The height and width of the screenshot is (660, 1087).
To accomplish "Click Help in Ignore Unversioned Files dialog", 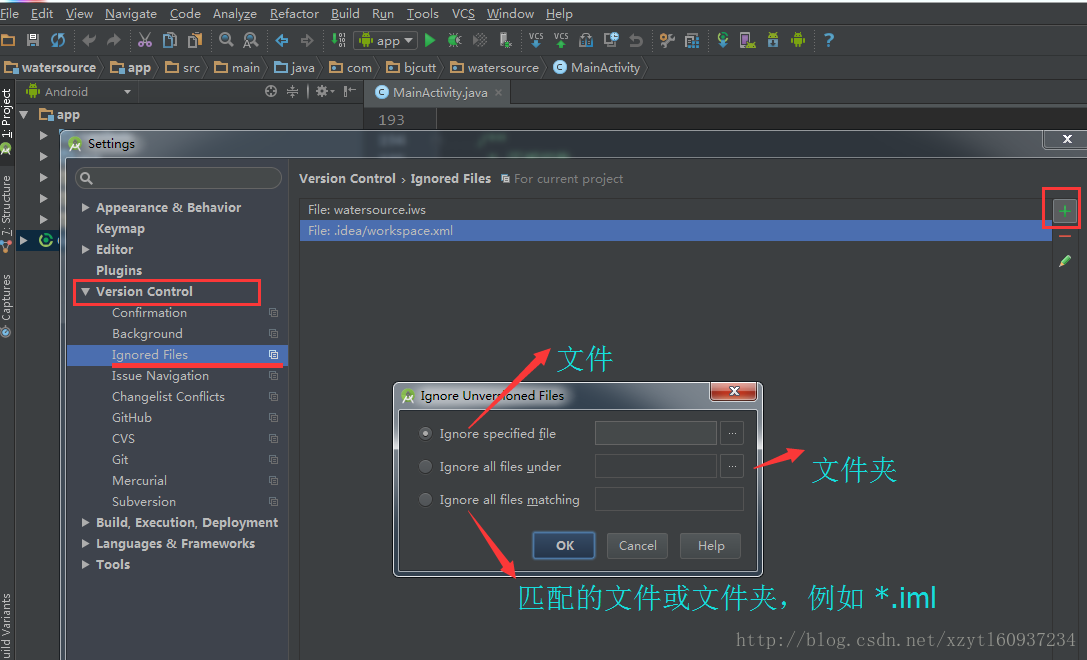I will [x=711, y=546].
